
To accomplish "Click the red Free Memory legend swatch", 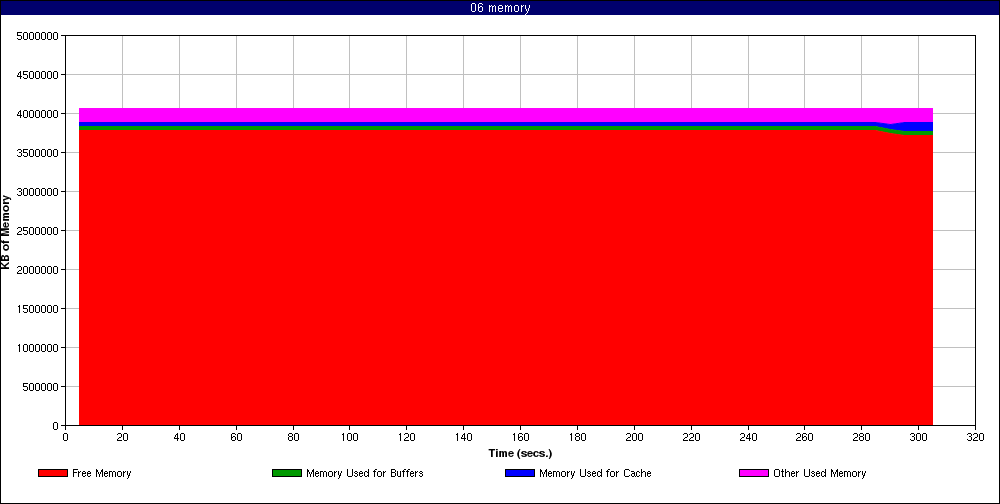I will [53, 473].
